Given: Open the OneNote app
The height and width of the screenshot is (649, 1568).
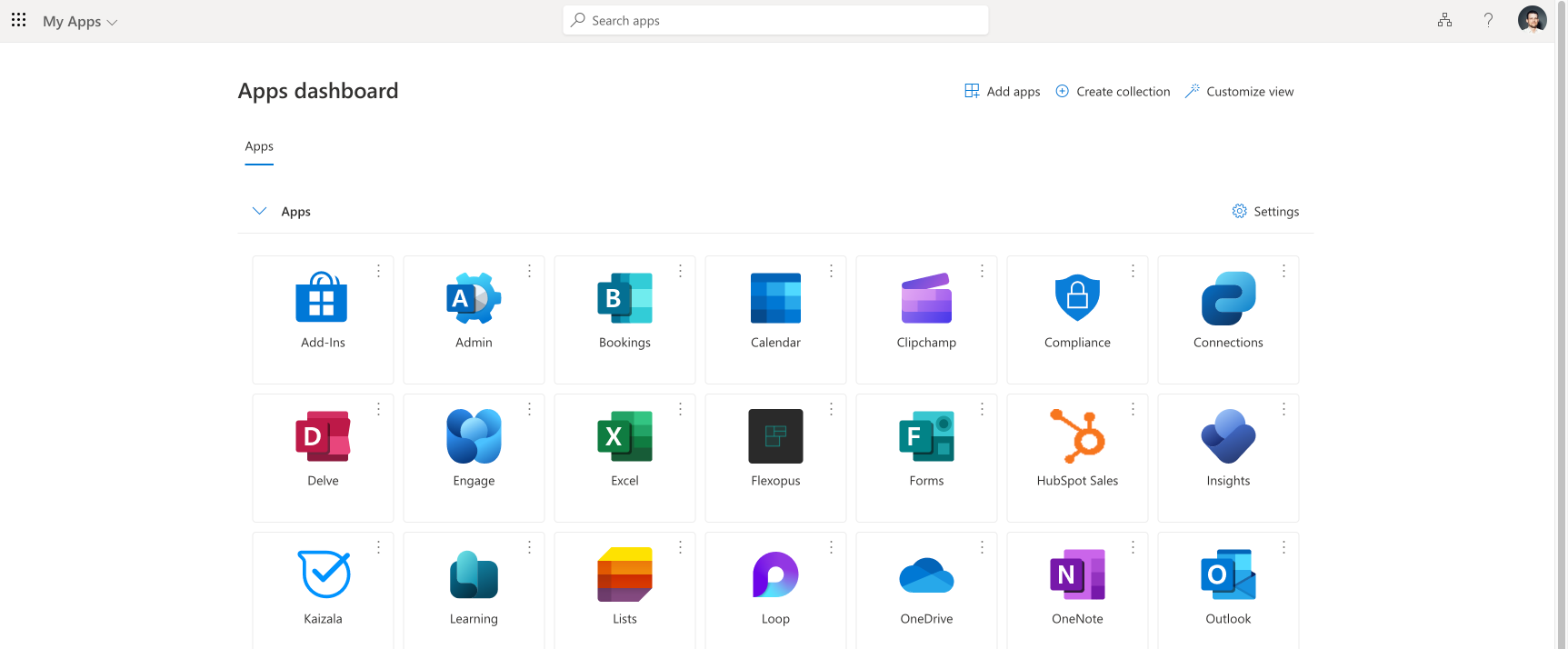Looking at the screenshot, I should pyautogui.click(x=1077, y=574).
